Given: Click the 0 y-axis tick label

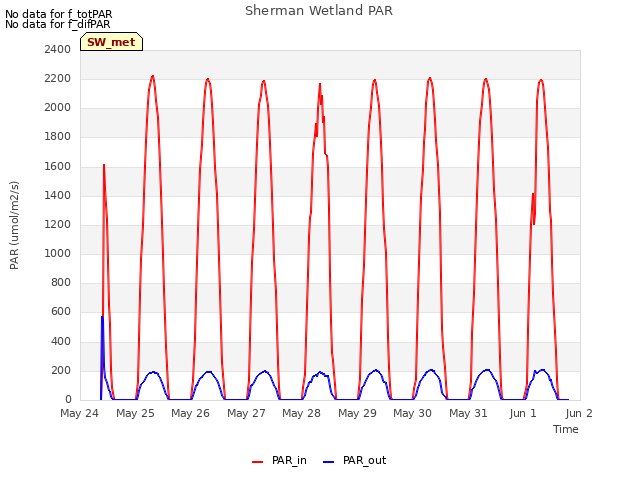Looking at the screenshot, I should [x=68, y=399].
